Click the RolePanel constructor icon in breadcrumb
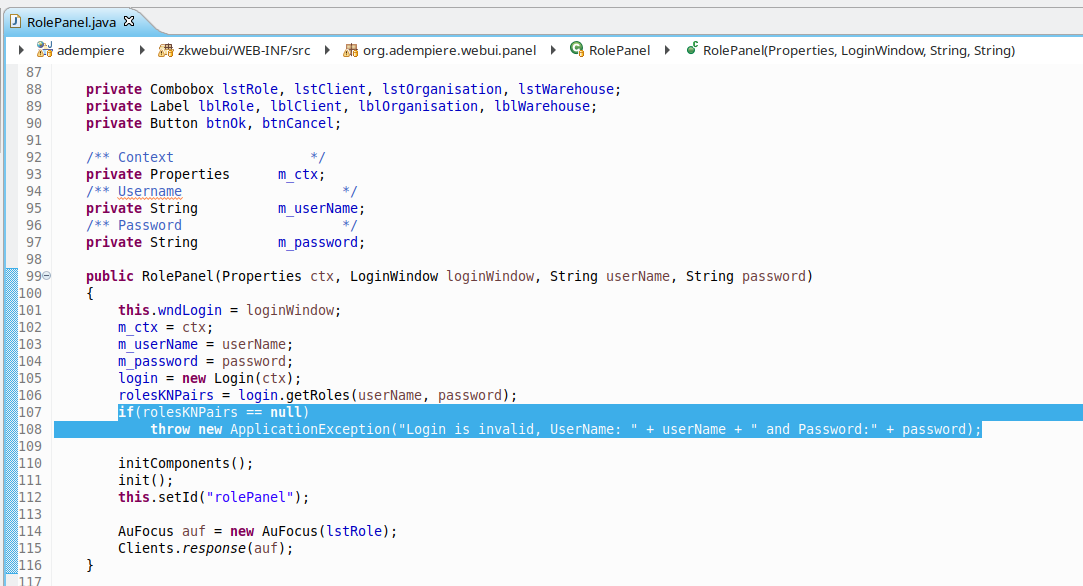 pos(691,49)
